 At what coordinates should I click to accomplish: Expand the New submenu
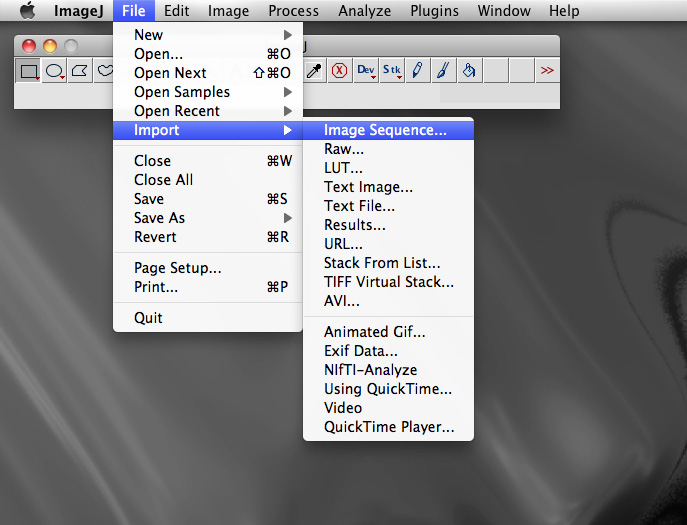(208, 35)
